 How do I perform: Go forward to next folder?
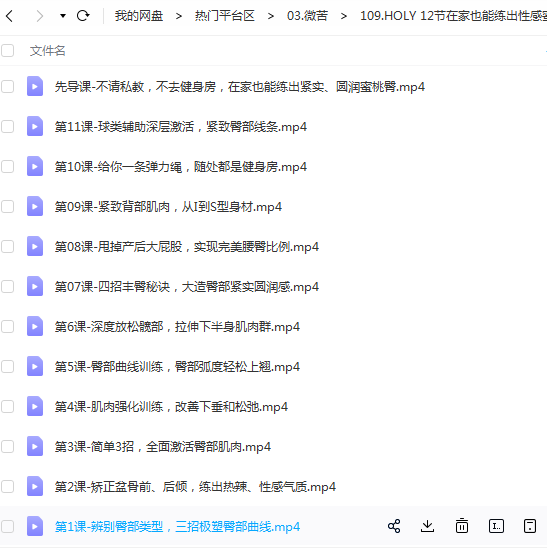pyautogui.click(x=40, y=16)
